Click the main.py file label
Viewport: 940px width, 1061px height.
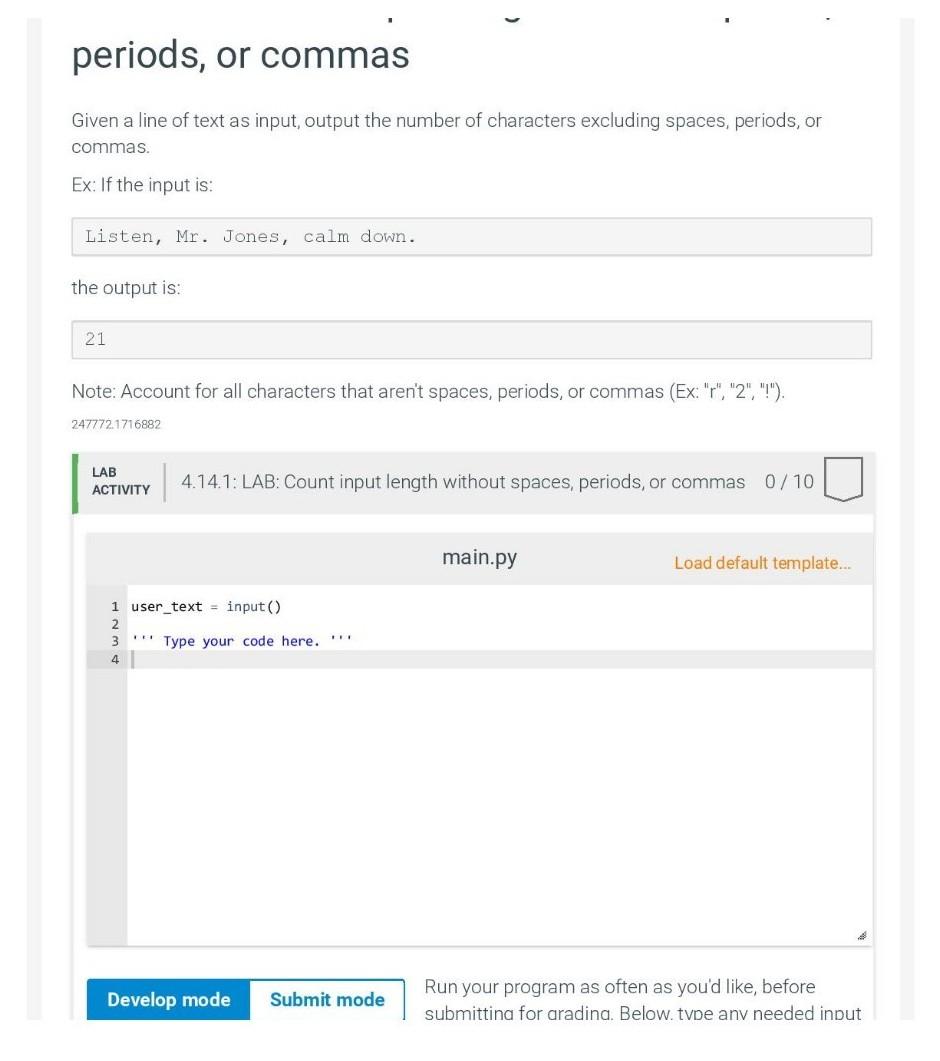[479, 557]
